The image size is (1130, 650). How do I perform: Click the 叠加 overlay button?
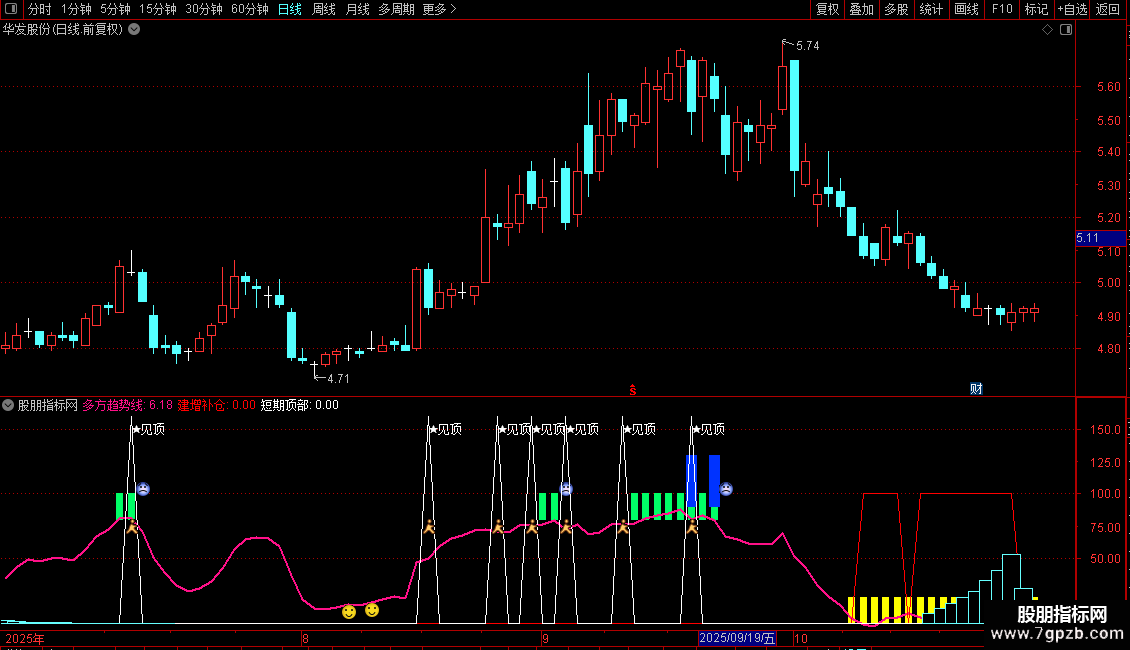[x=861, y=9]
